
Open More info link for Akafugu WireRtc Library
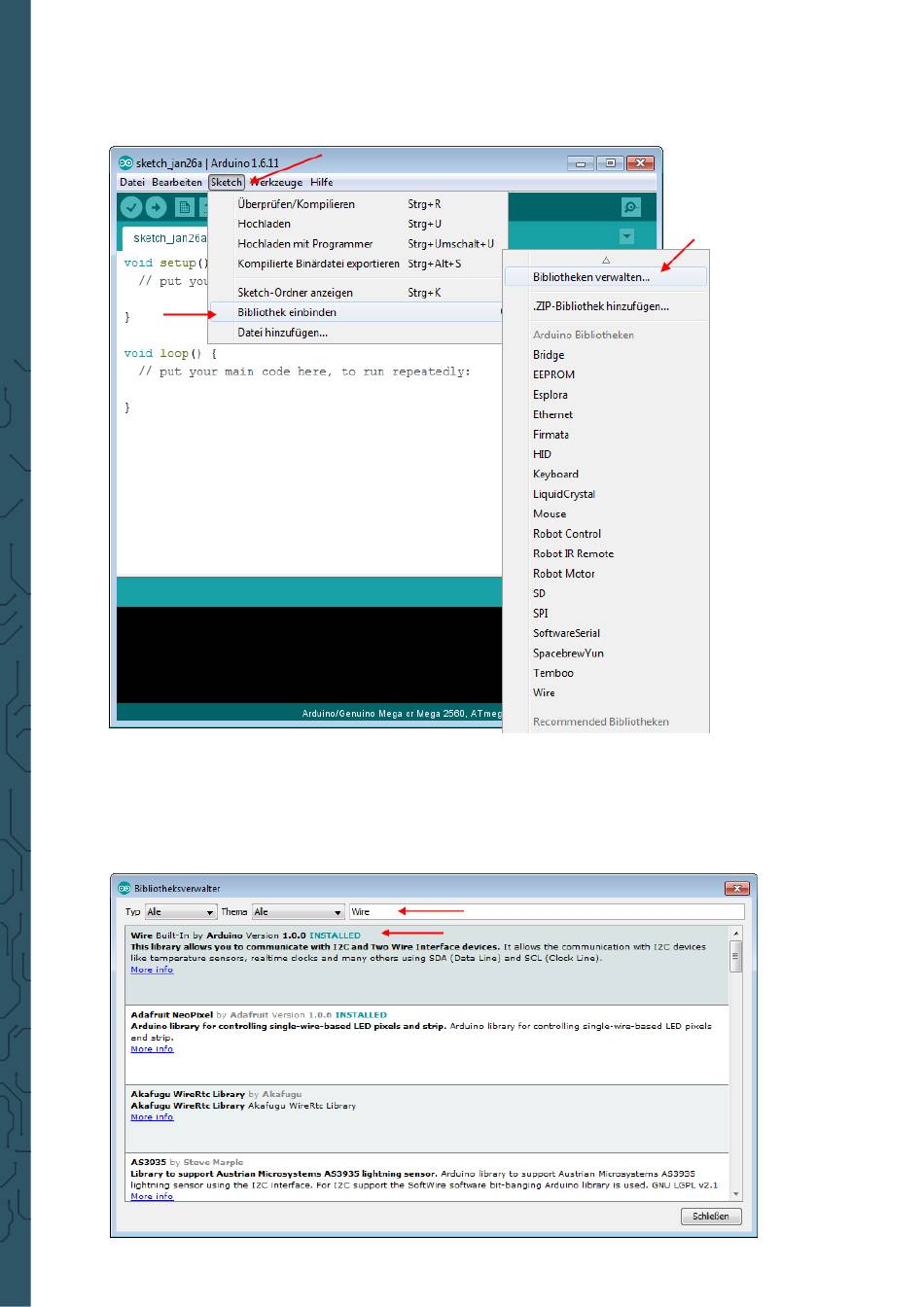(152, 1117)
